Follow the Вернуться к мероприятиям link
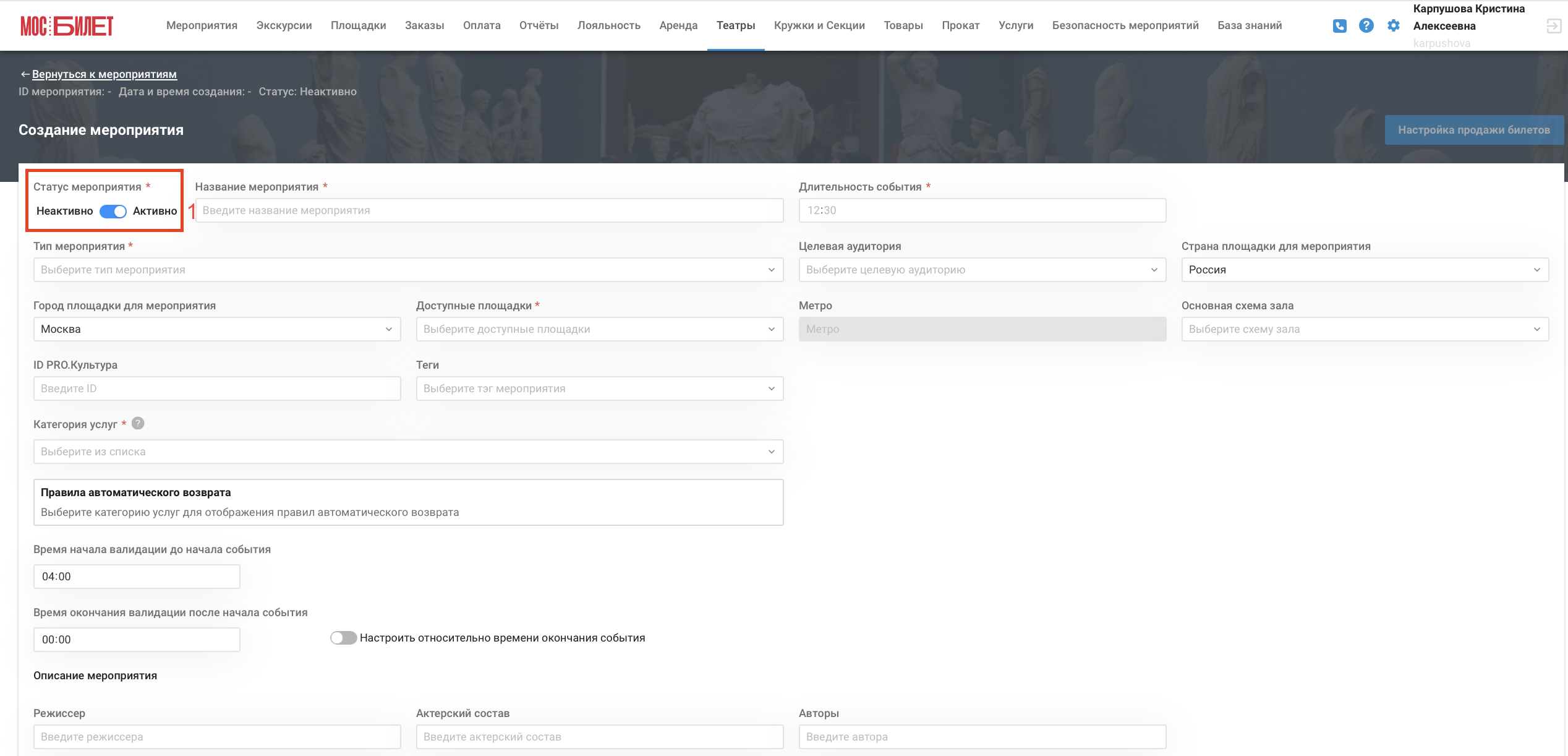This screenshot has height=756, width=1568. click(104, 74)
